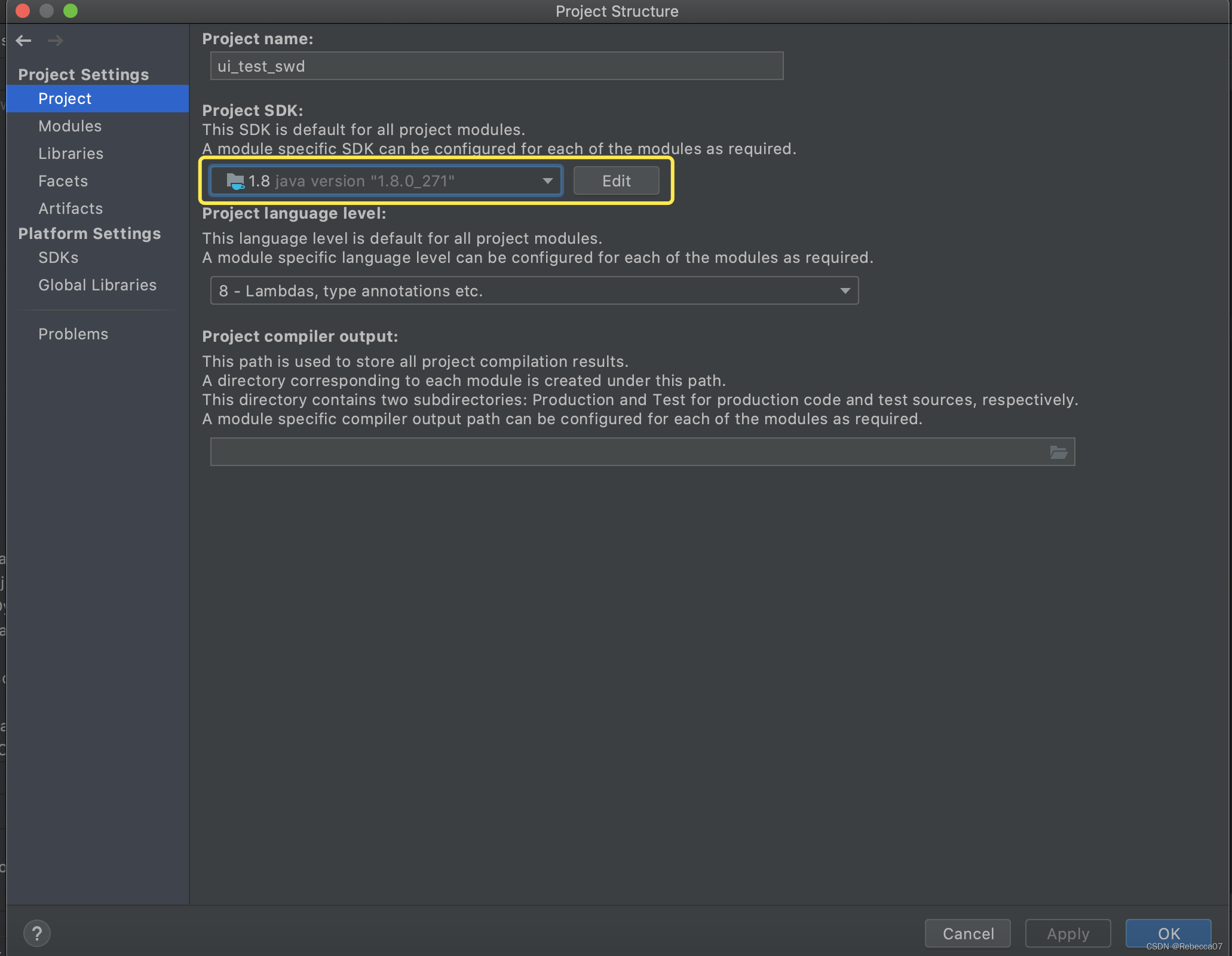
Task: Go to the Facets section
Action: [63, 181]
